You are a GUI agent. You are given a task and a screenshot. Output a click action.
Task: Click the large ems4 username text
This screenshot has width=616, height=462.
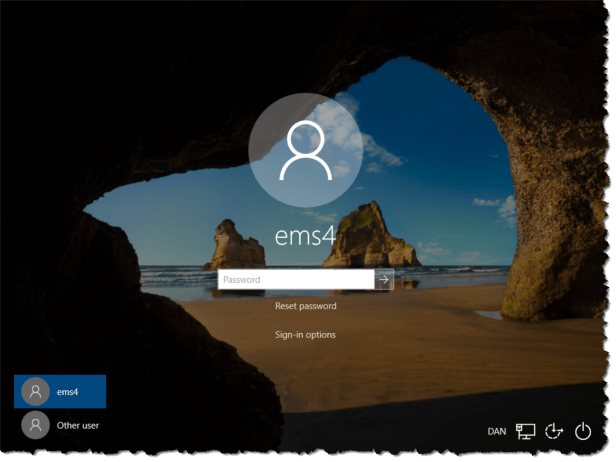coord(305,236)
